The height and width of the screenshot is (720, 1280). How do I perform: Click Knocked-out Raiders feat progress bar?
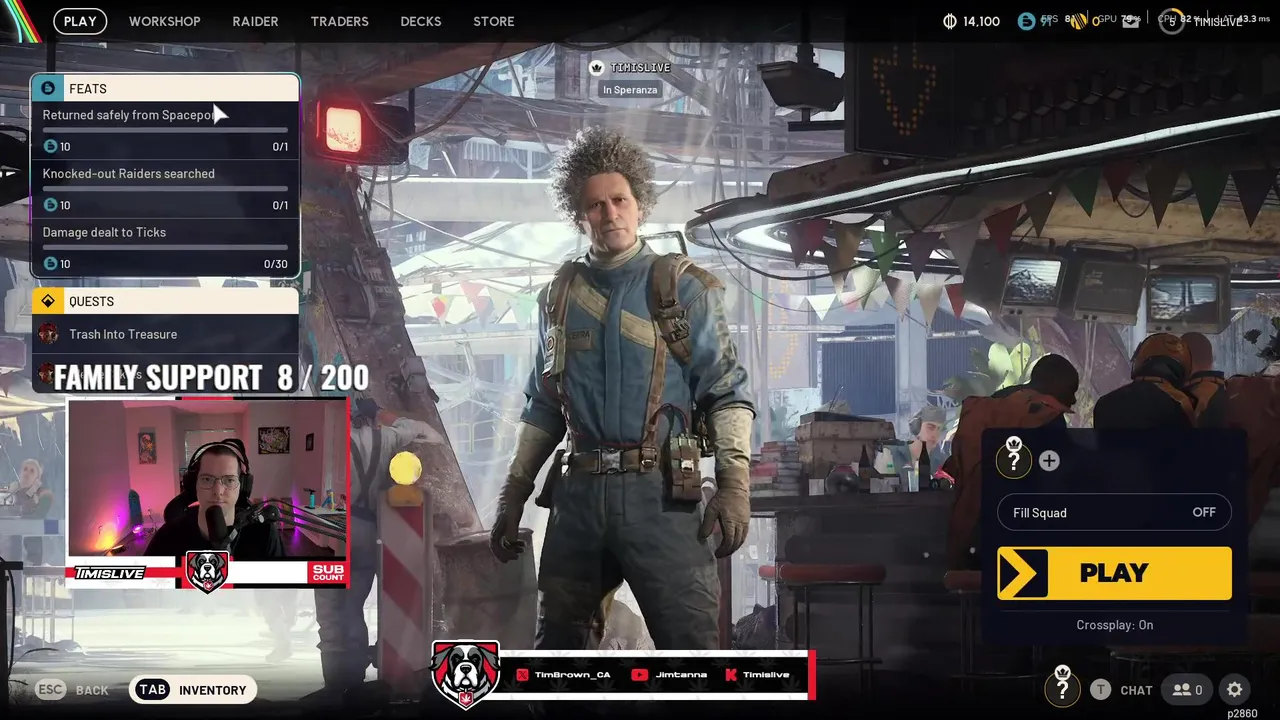[x=165, y=188]
